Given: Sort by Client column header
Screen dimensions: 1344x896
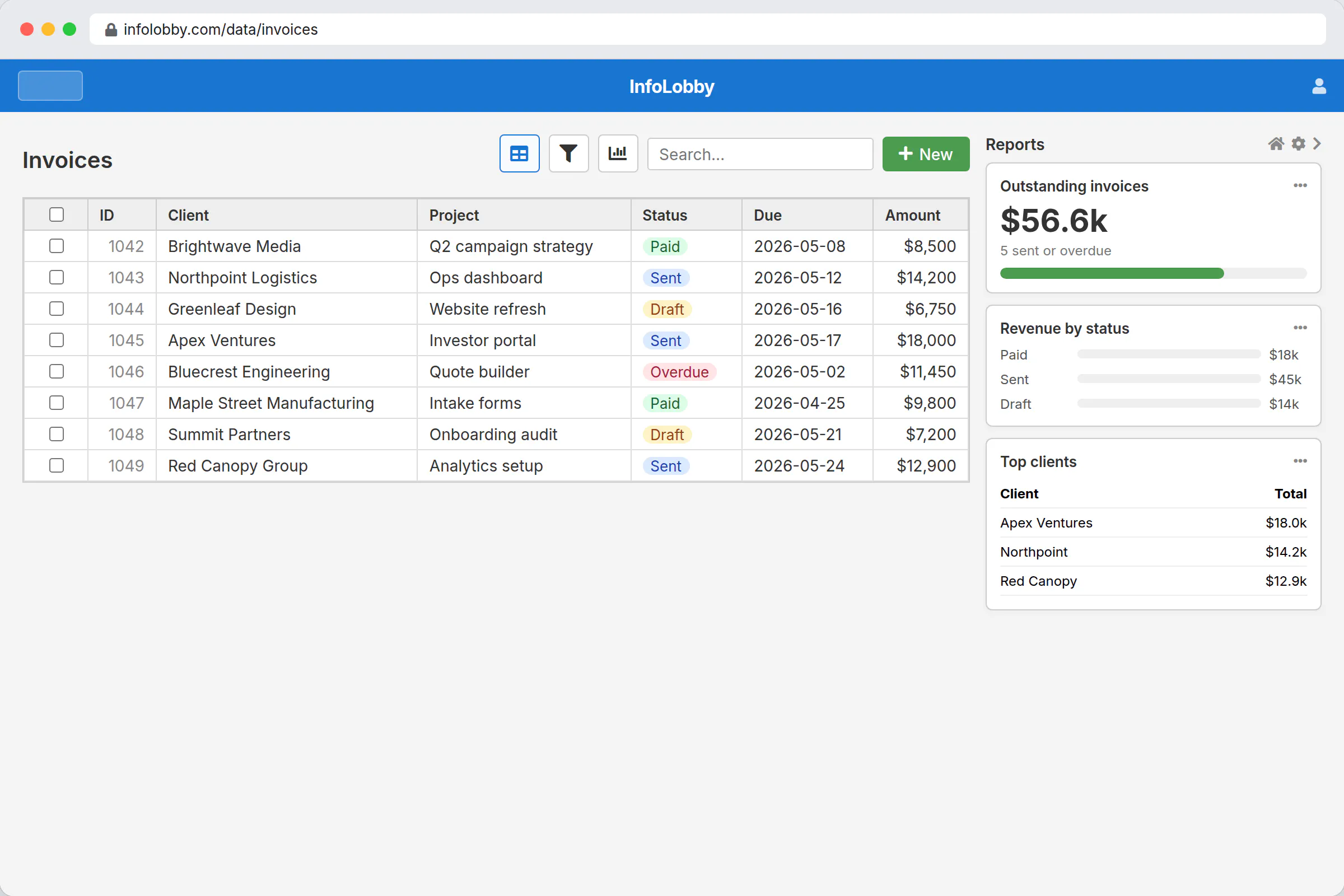Looking at the screenshot, I should click(286, 215).
